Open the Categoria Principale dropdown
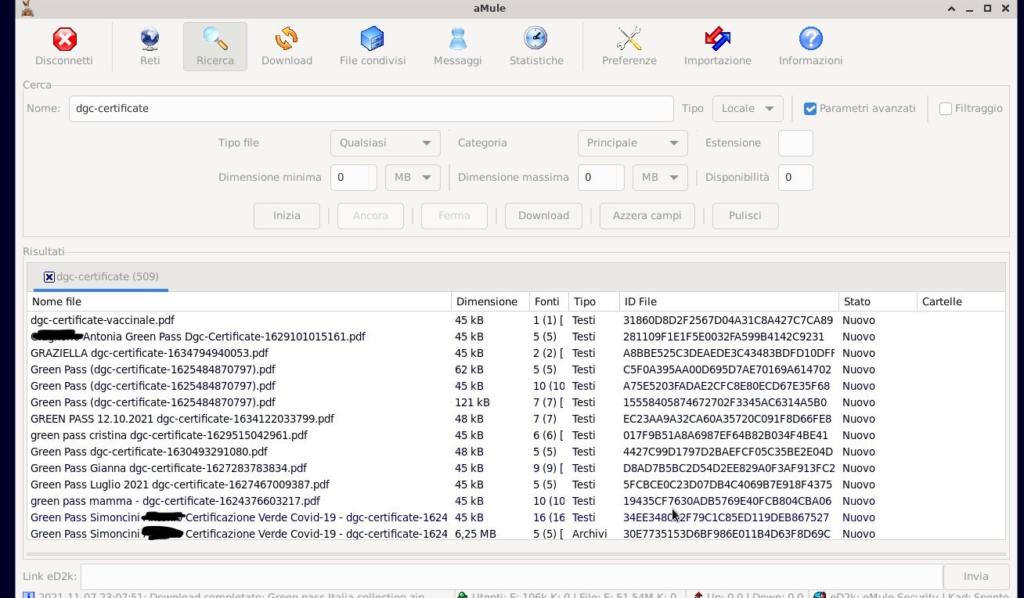The height and width of the screenshot is (598, 1024). coord(632,143)
